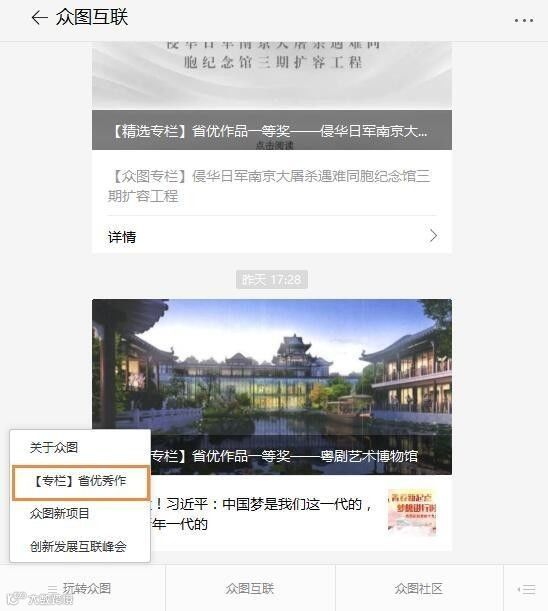Image resolution: width=548 pixels, height=611 pixels.
Task: Open the 【精选专栏】省优作品一等奖 banner title
Action: [272, 131]
